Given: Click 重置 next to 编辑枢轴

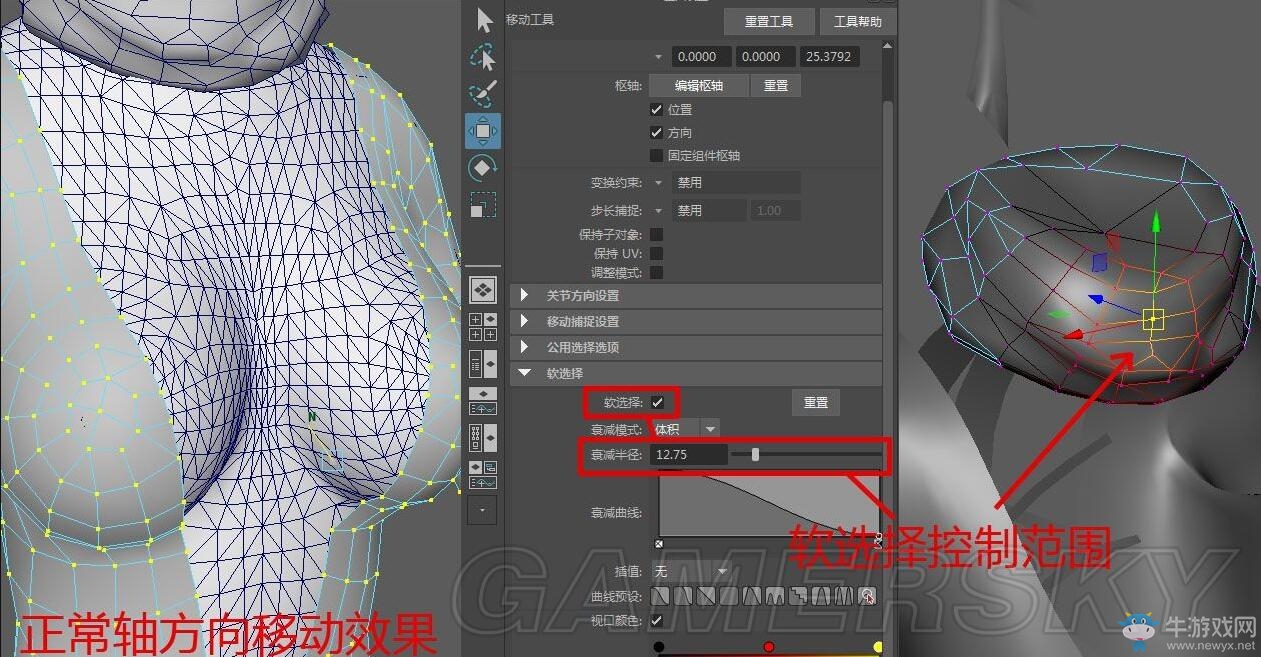Looking at the screenshot, I should (x=776, y=86).
